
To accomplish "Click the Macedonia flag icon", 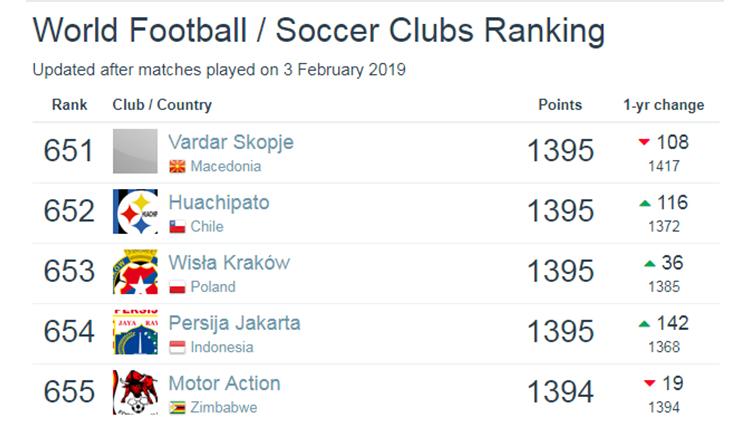I will (x=177, y=167).
